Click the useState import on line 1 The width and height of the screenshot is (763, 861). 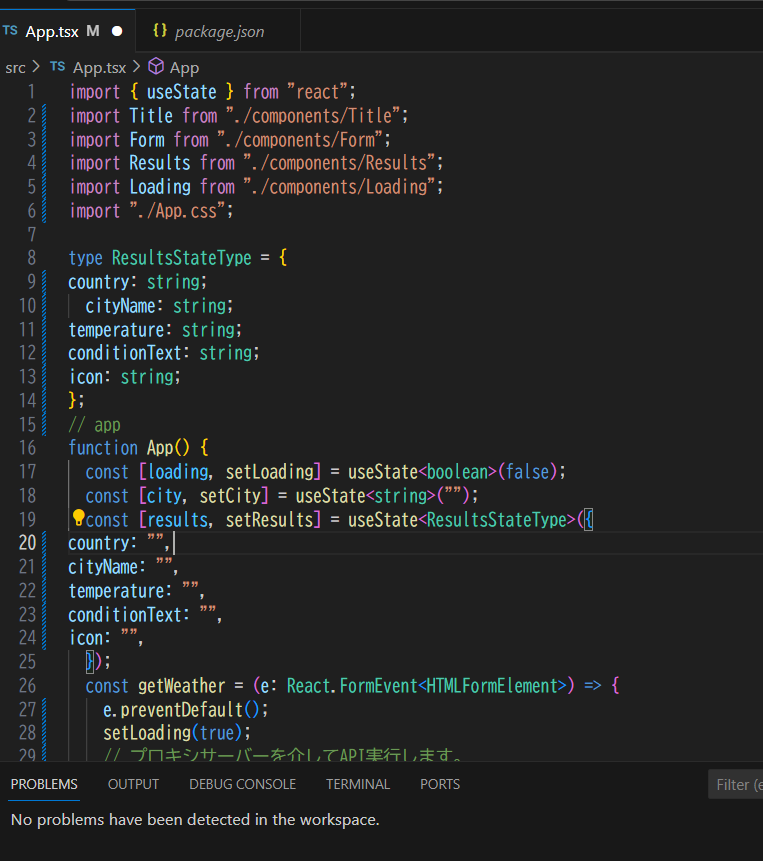click(181, 92)
